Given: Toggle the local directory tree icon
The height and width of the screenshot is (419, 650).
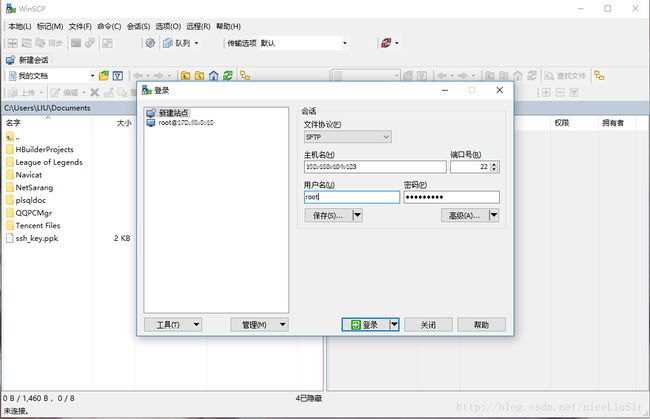Looking at the screenshot, I should click(x=245, y=75).
